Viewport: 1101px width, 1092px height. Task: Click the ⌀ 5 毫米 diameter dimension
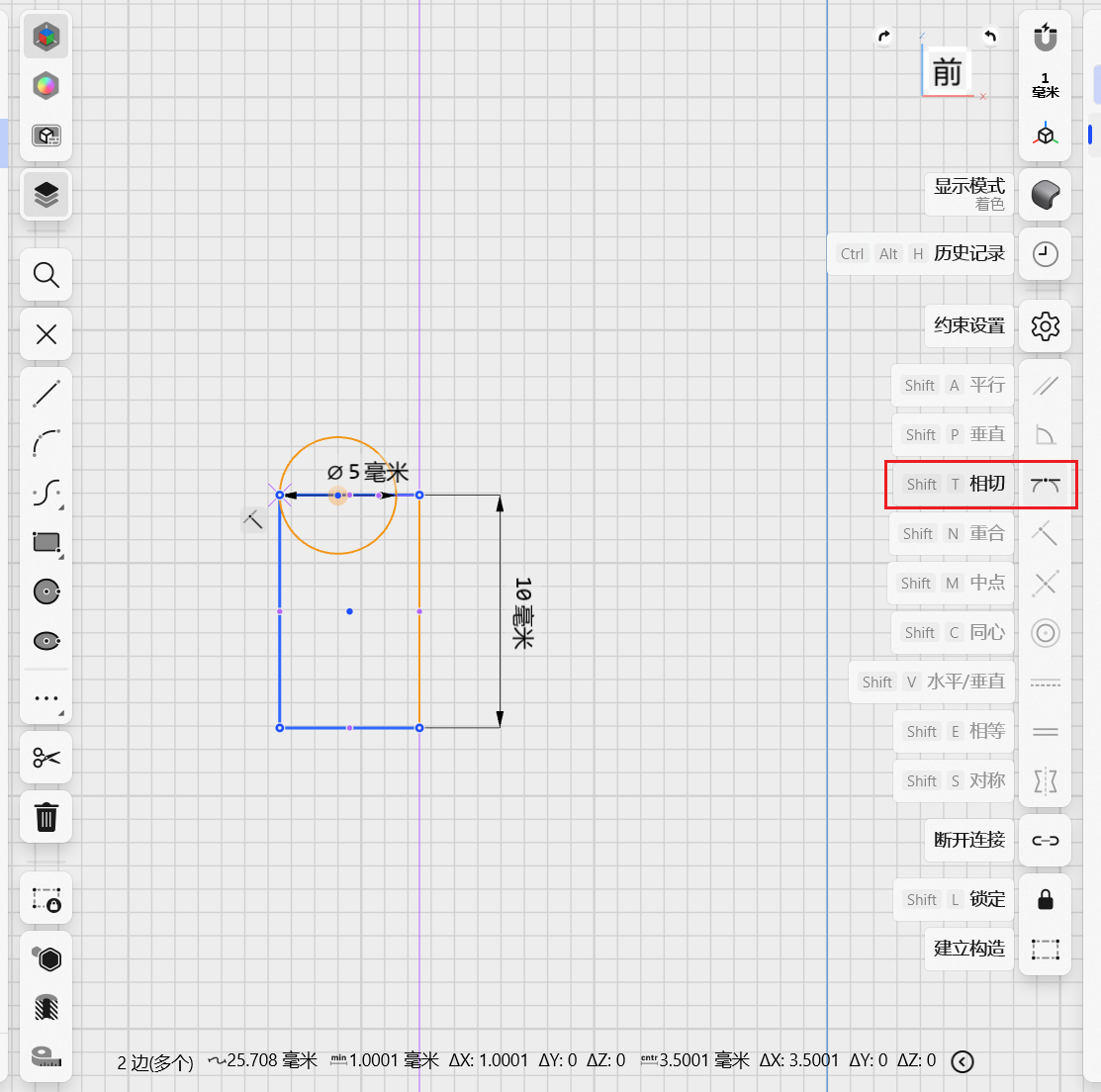[367, 472]
